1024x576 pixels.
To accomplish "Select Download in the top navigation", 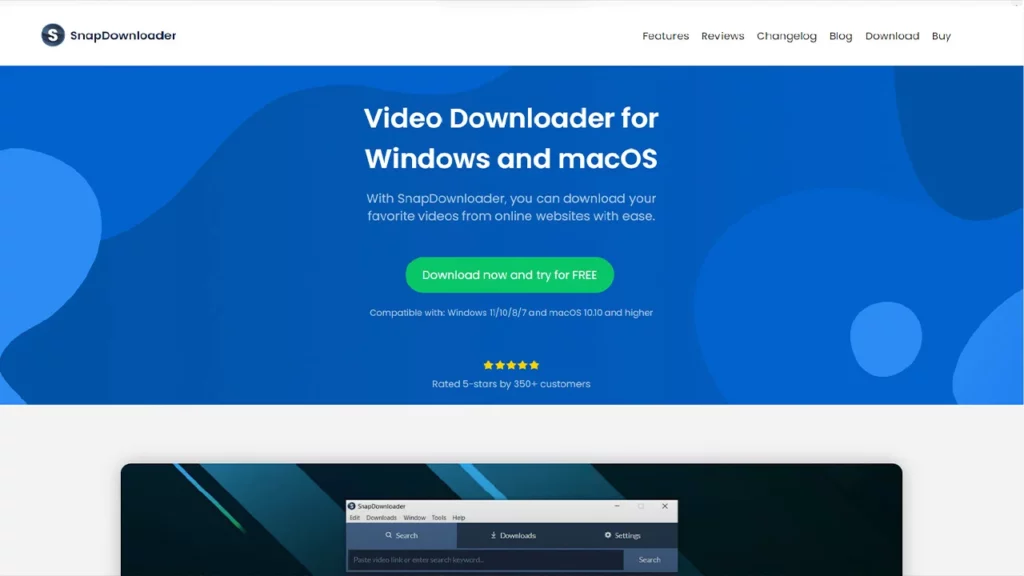I will (891, 36).
